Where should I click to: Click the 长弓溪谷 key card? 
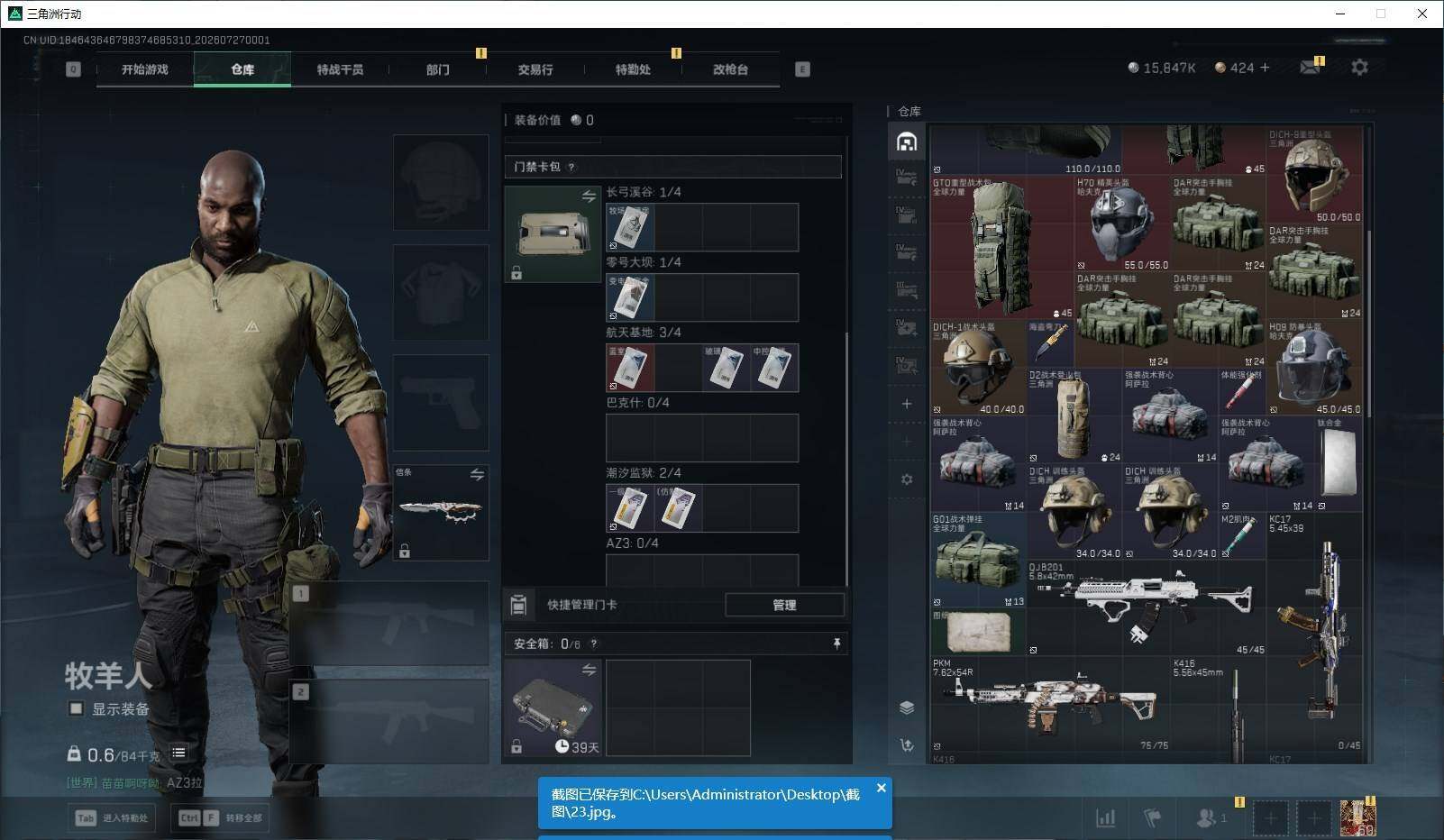coord(630,227)
